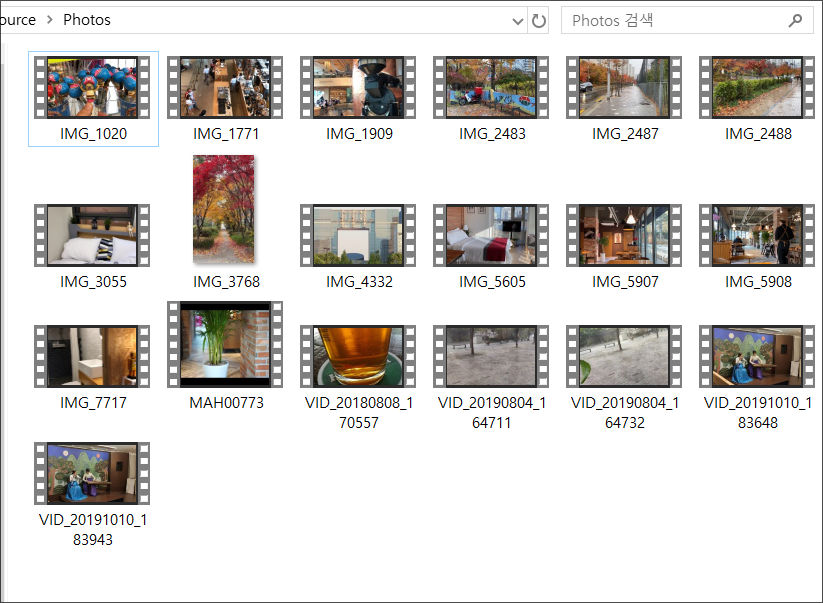
Task: Click the Photos breadcrumb in address bar
Action: coord(87,20)
